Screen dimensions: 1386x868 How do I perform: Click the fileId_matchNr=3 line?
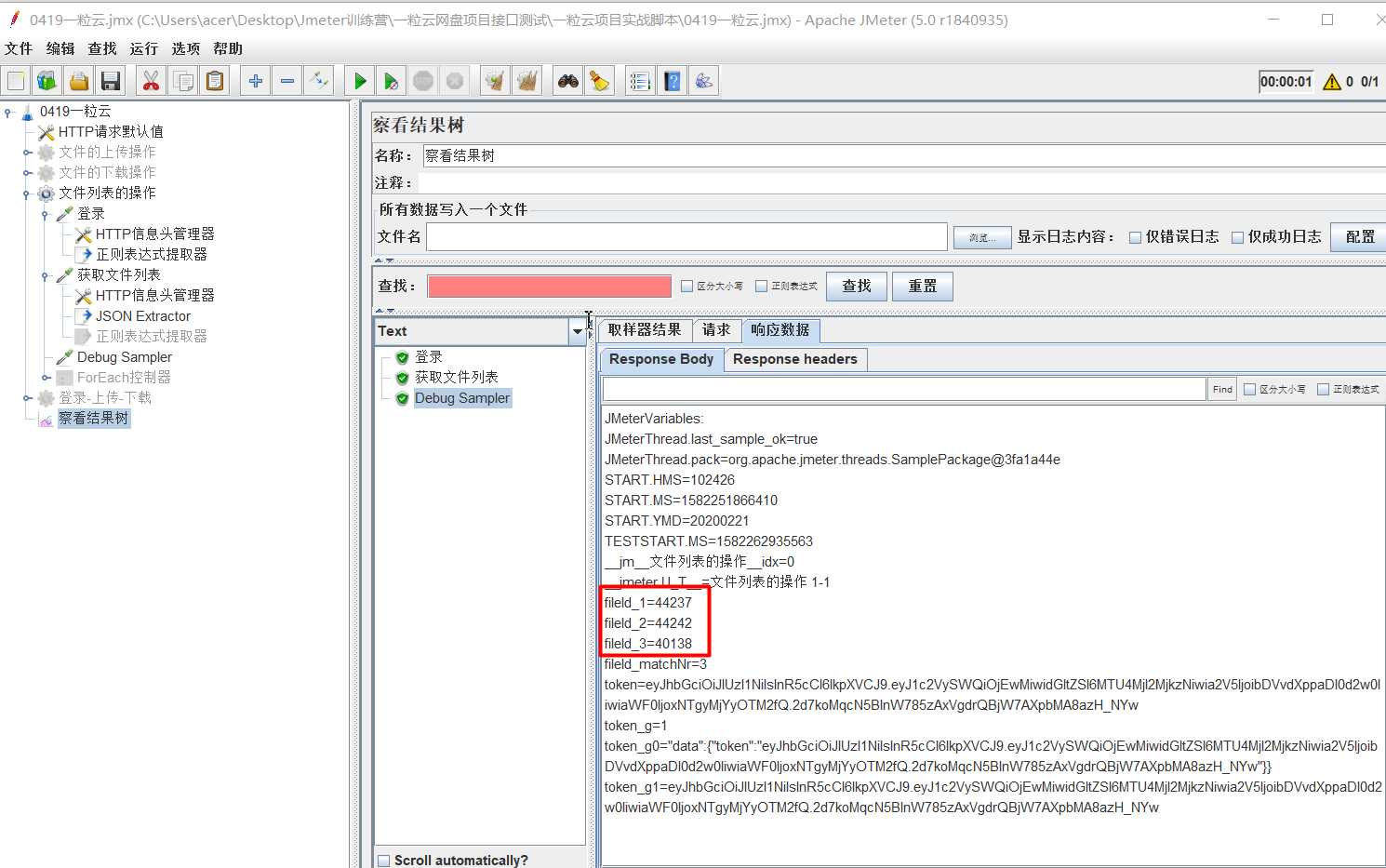[656, 663]
